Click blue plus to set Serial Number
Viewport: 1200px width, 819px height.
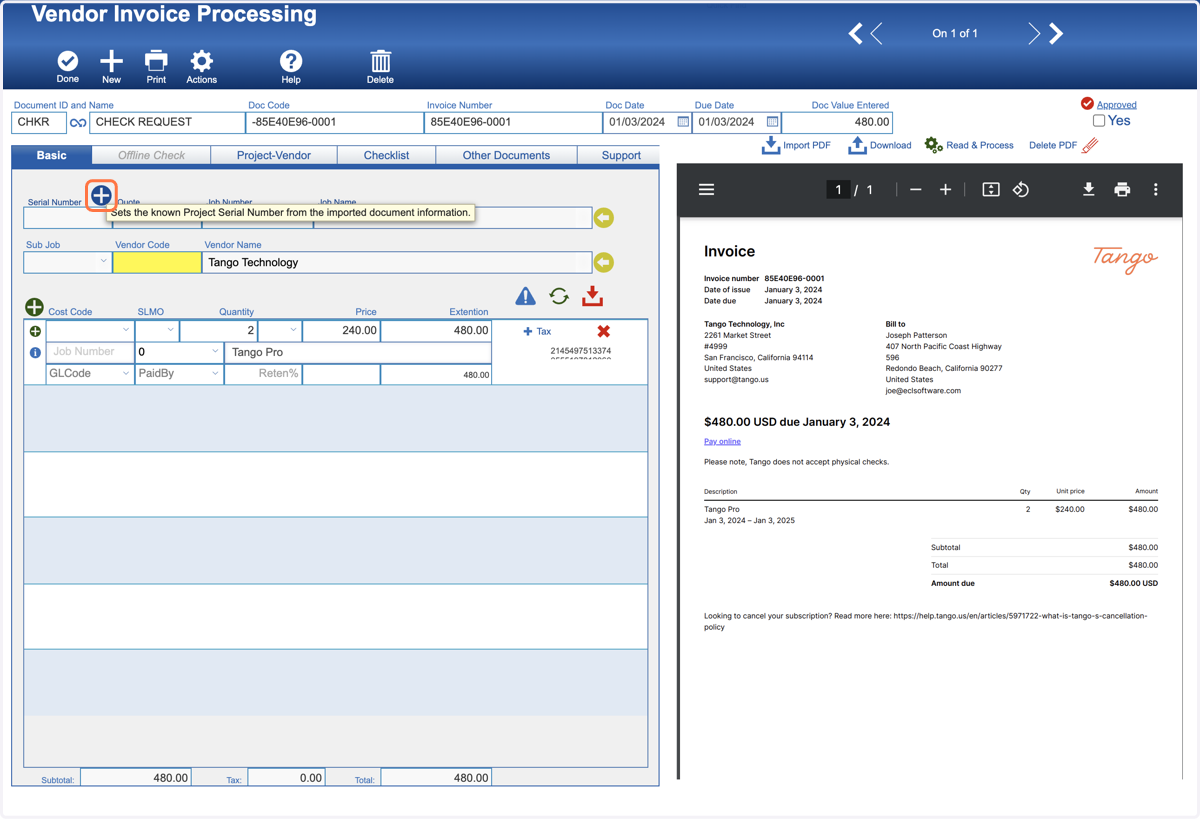click(101, 195)
